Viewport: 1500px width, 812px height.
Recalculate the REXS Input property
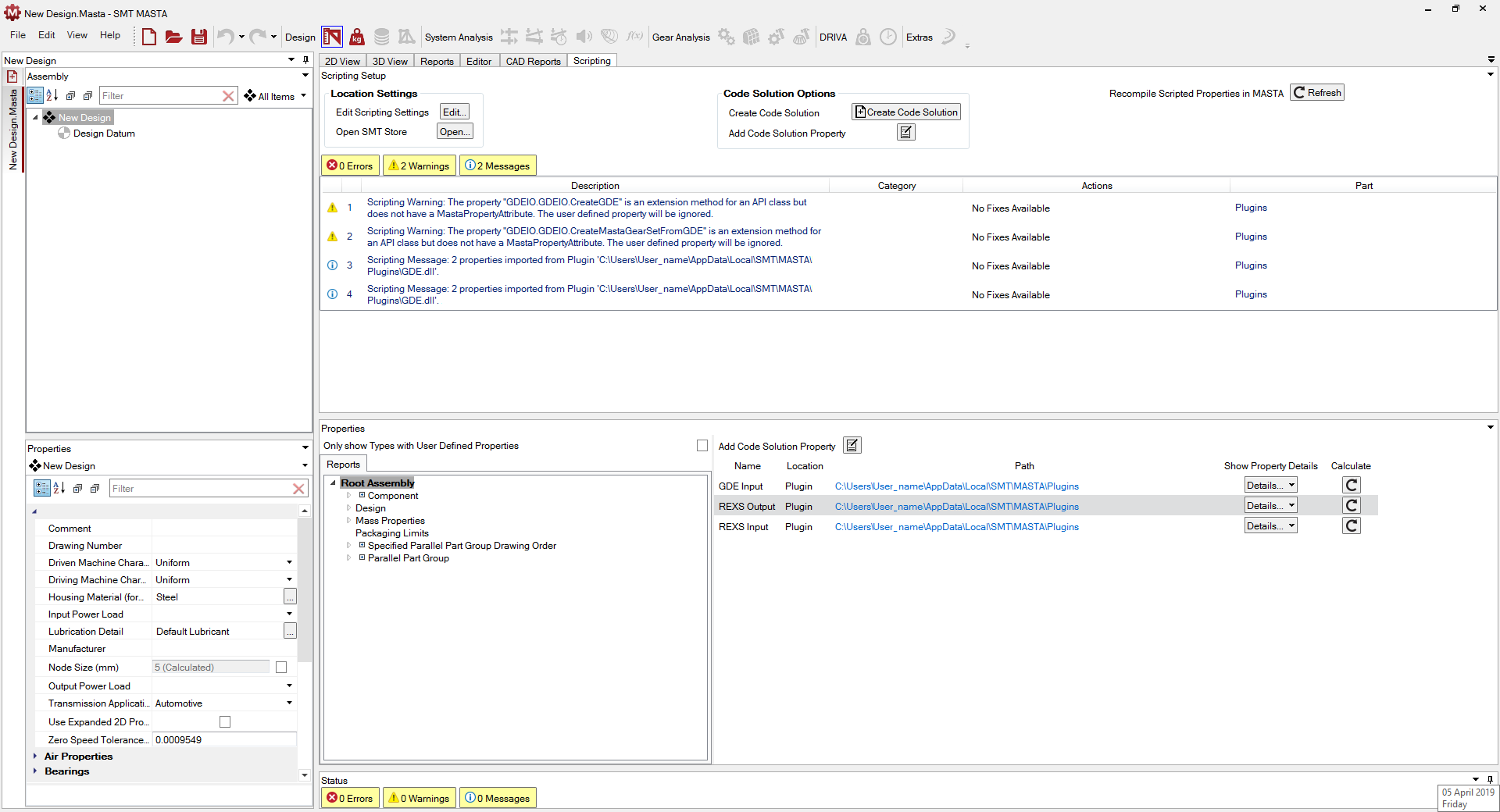point(1352,526)
